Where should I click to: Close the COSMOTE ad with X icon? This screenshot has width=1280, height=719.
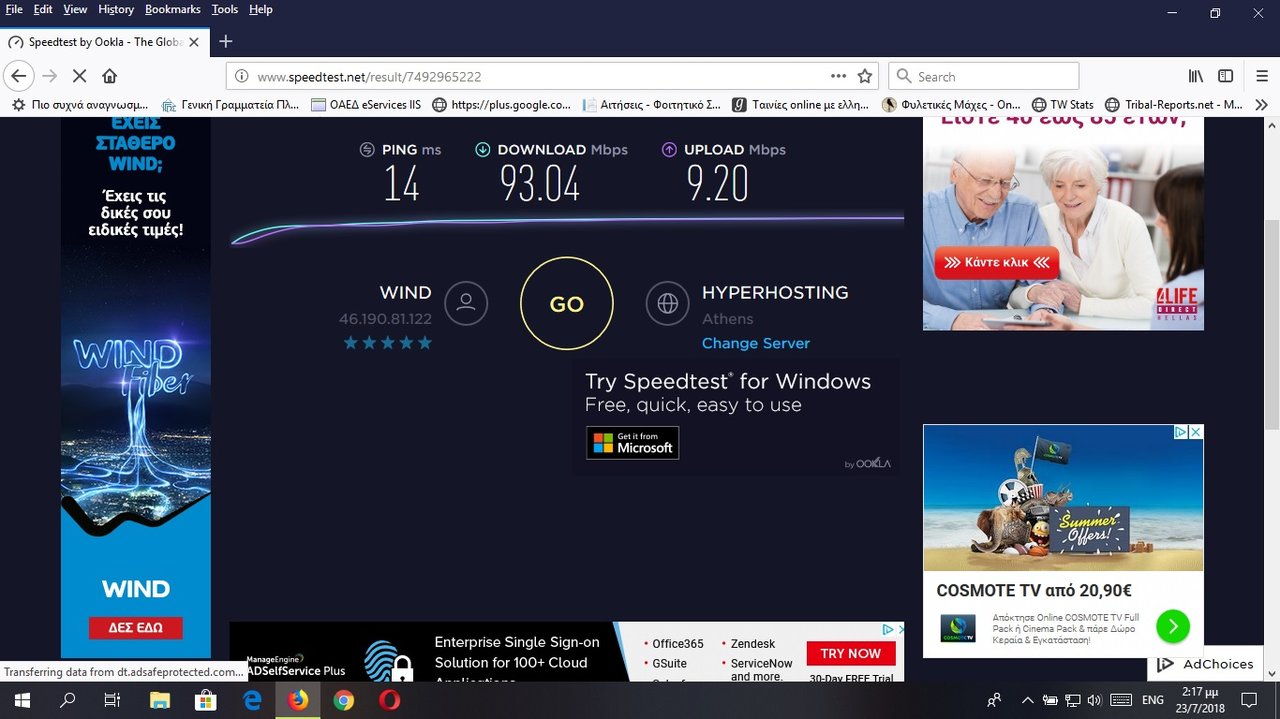pyautogui.click(x=1195, y=432)
